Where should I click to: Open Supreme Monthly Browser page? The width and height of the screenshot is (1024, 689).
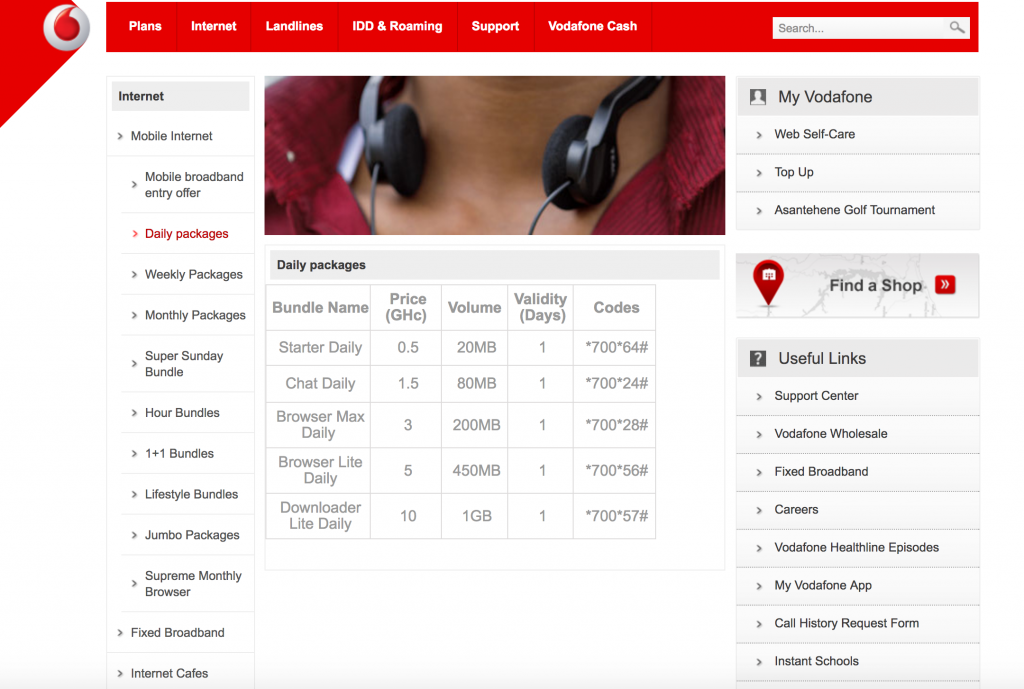193,584
